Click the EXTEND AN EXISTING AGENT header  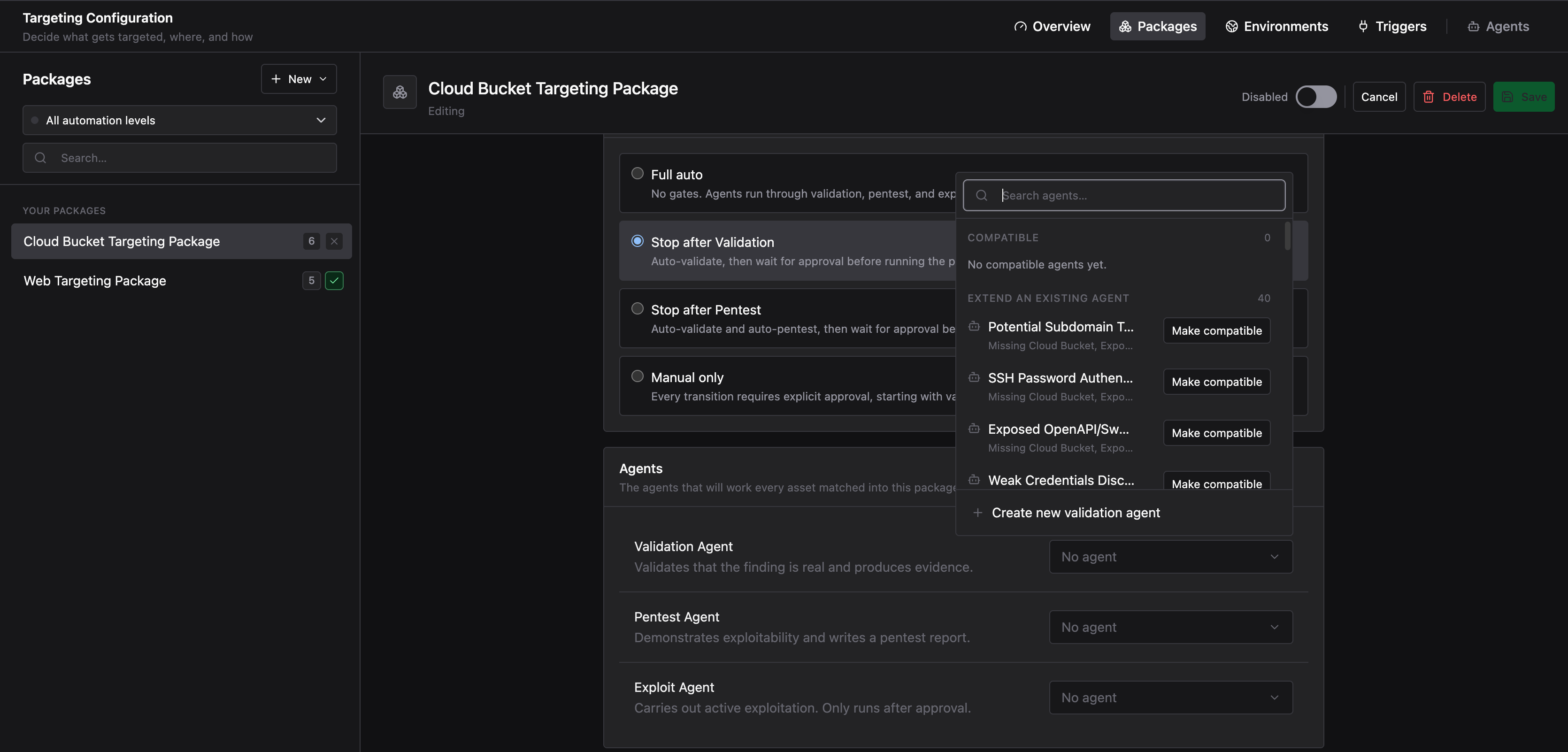(x=1047, y=298)
